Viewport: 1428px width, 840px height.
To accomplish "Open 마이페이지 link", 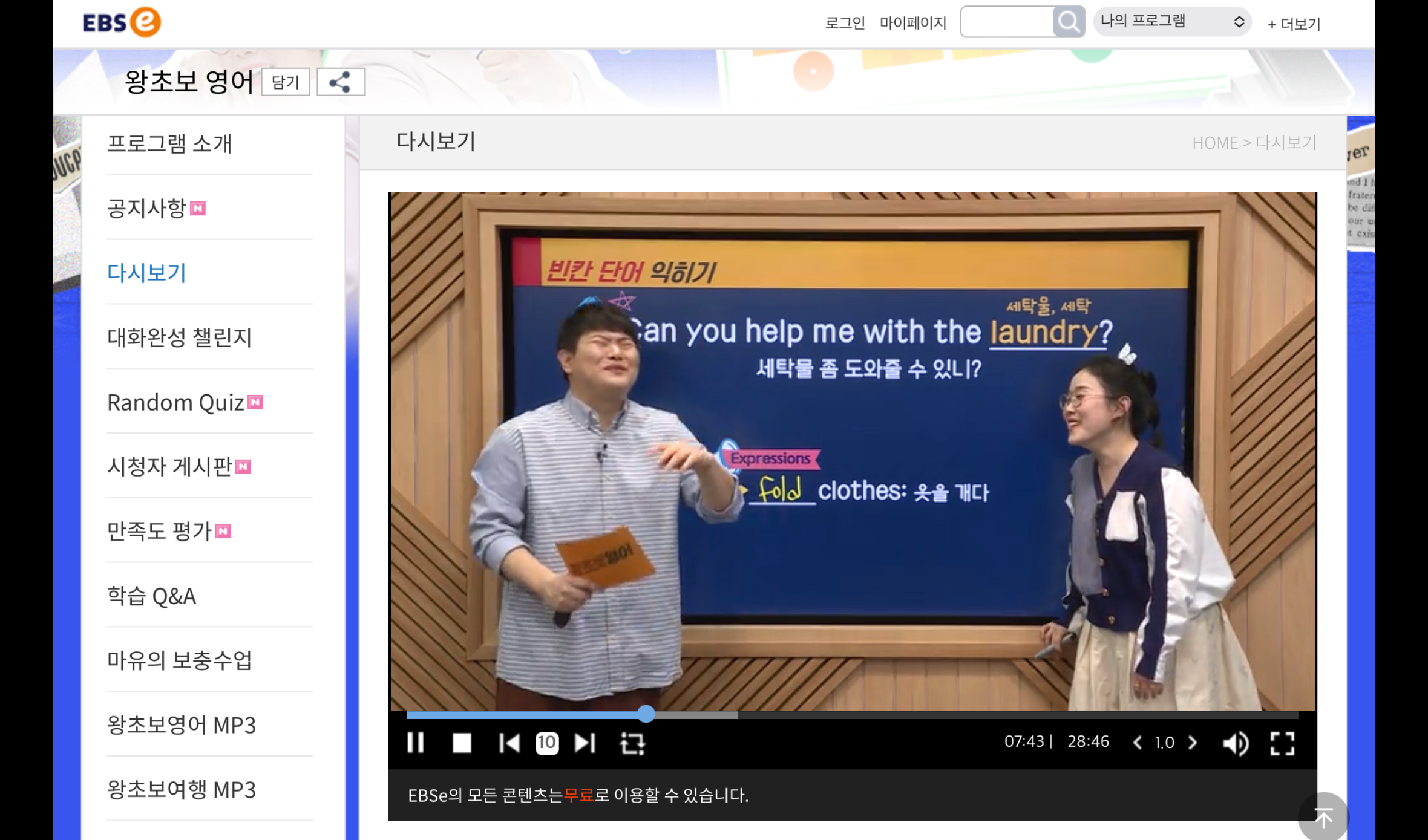I will (913, 23).
